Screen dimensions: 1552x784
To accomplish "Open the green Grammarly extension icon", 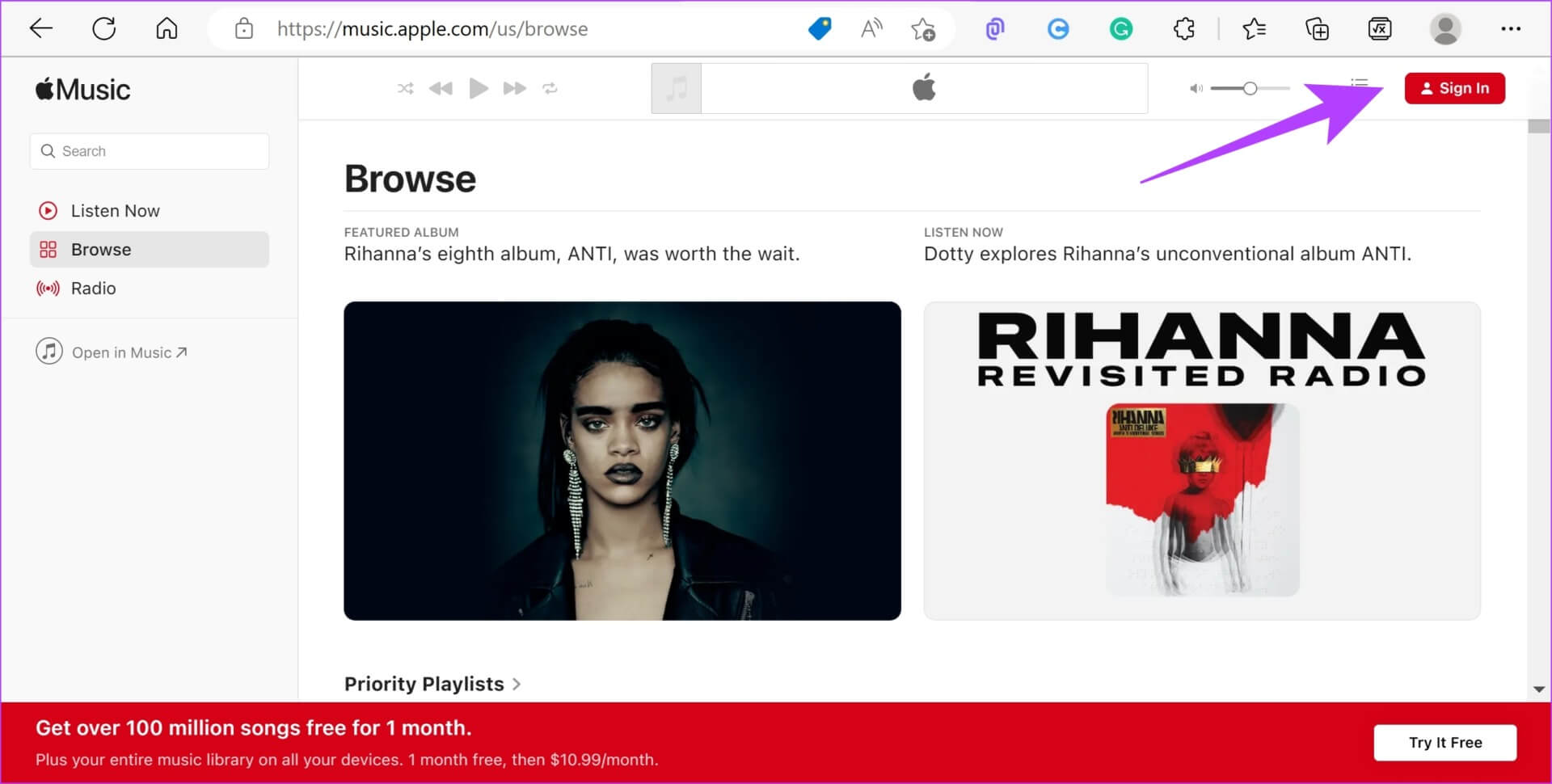I will coord(1120,29).
